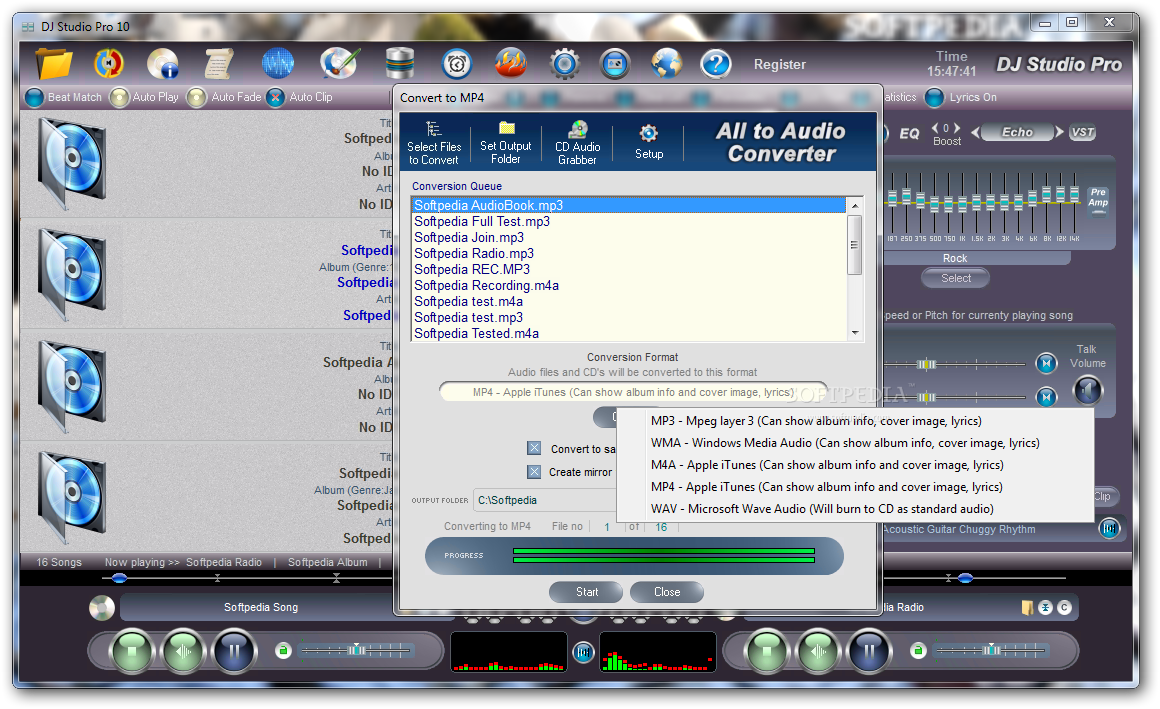Pause the left deck
Screen dimensions: 1160x709
pos(234,652)
